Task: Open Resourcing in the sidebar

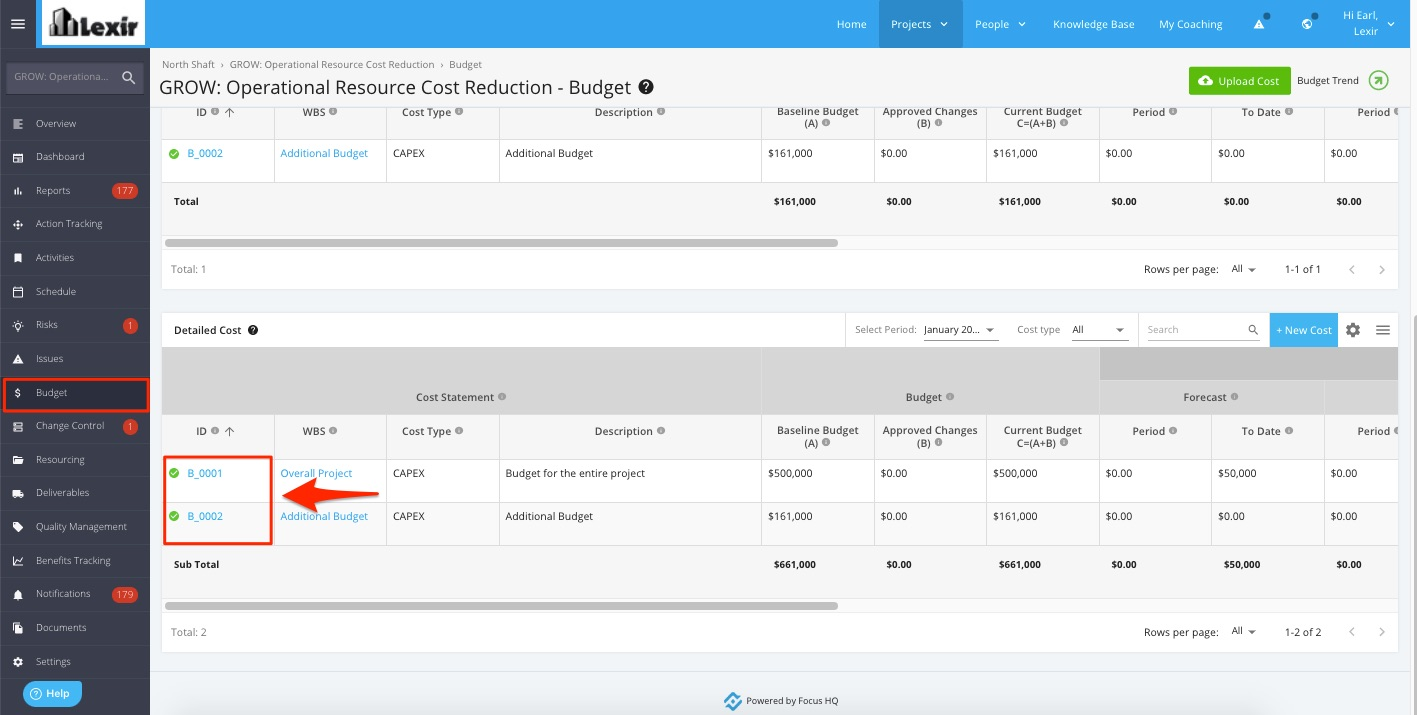Action: [75, 460]
